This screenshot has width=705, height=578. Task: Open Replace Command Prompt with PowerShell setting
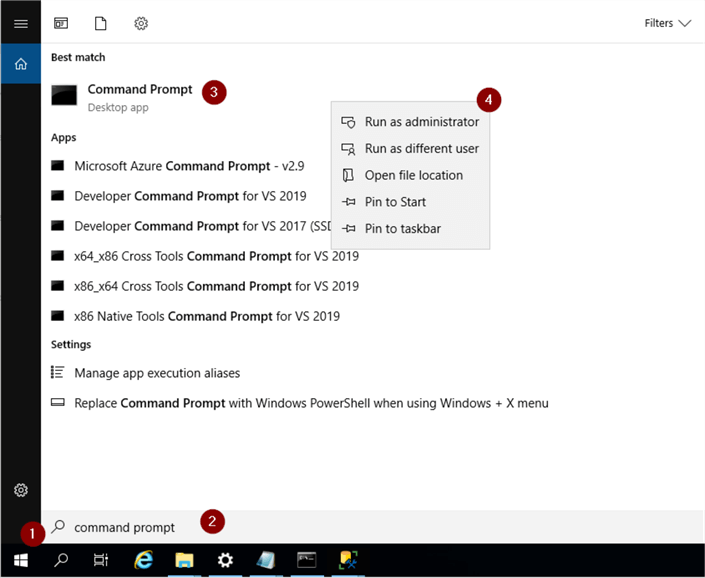coord(300,403)
